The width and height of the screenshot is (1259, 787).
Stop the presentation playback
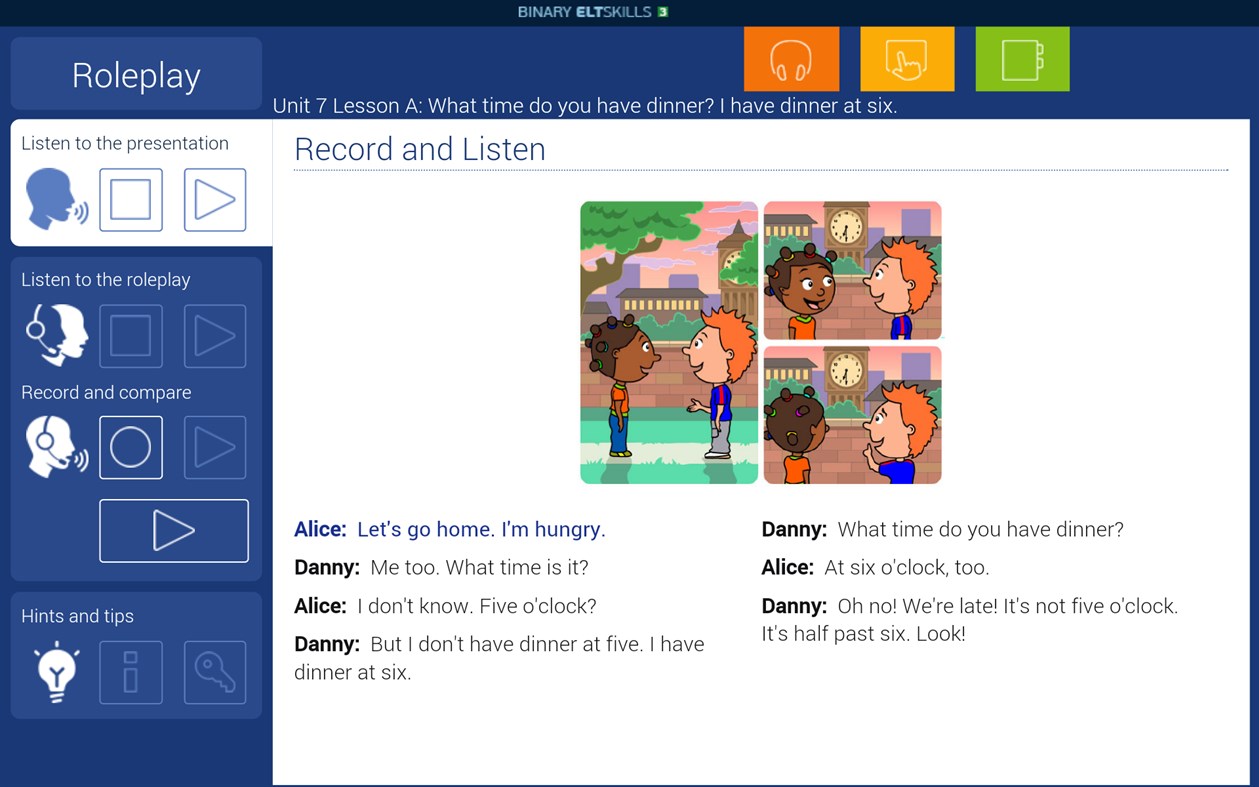131,199
